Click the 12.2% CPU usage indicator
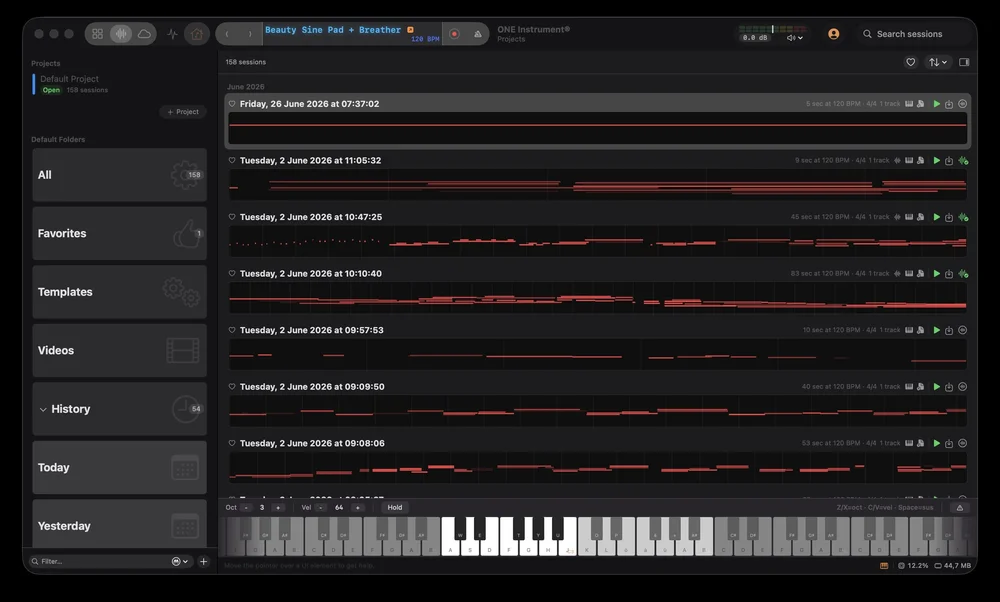This screenshot has width=1000, height=602. (x=913, y=566)
